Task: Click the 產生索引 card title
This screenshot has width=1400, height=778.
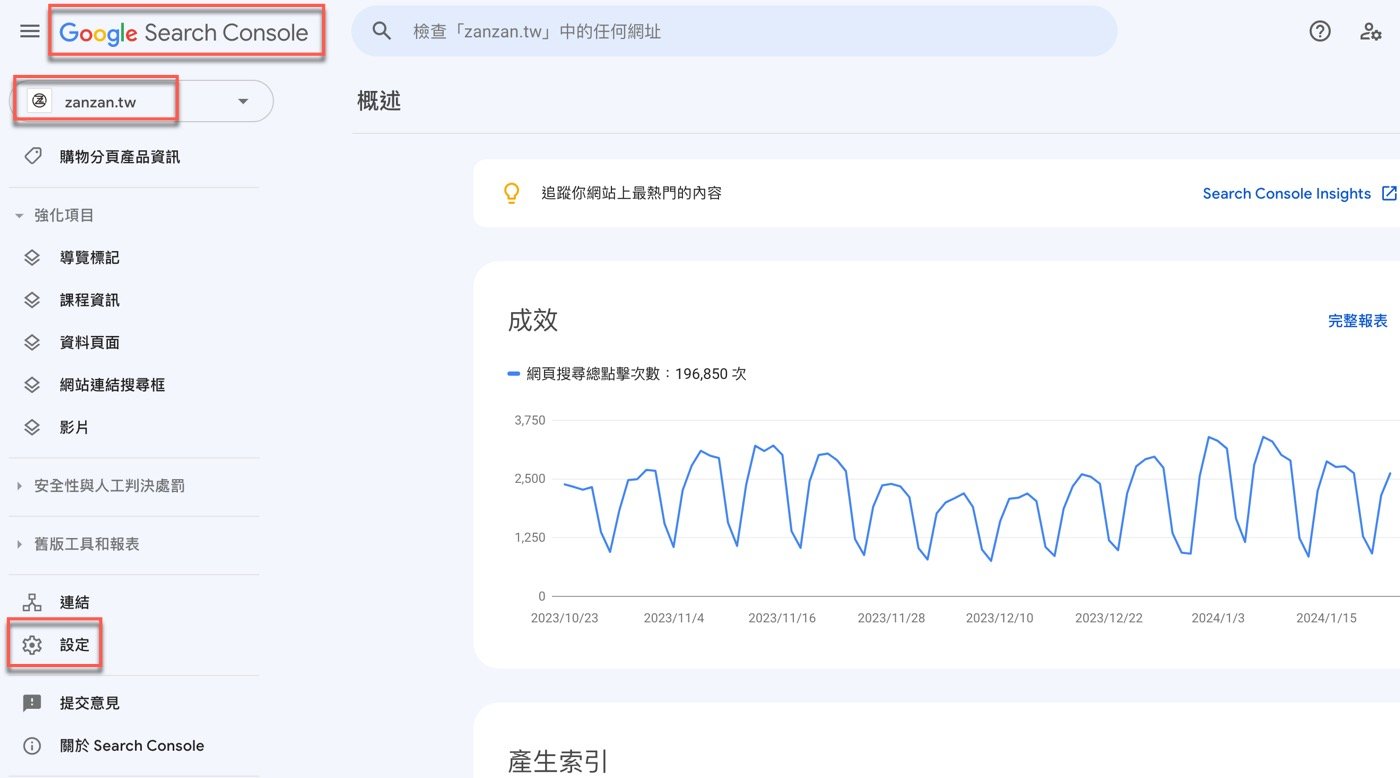Action: pos(558,761)
